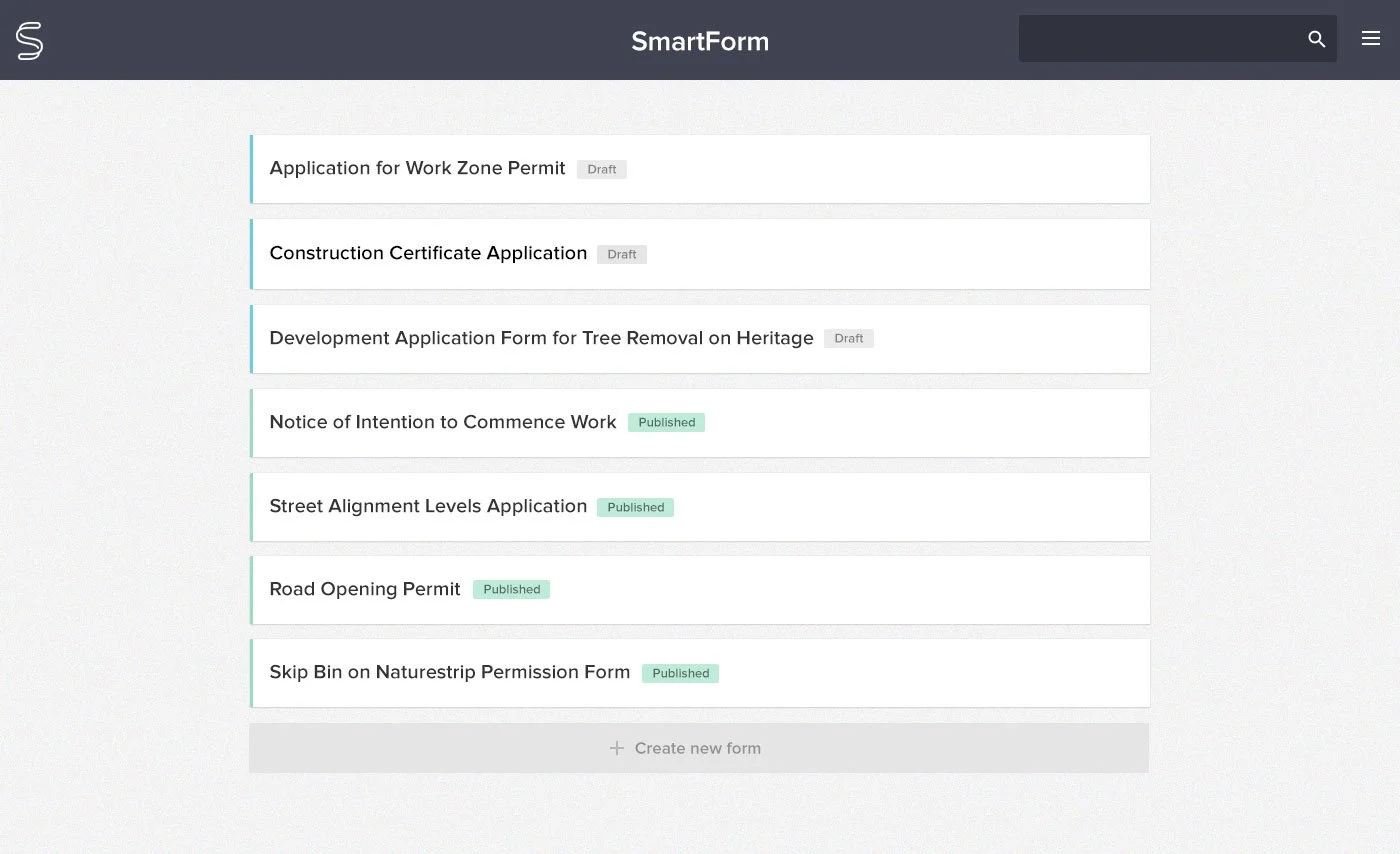Open Road Opening Permit form
1400x854 pixels.
point(700,590)
